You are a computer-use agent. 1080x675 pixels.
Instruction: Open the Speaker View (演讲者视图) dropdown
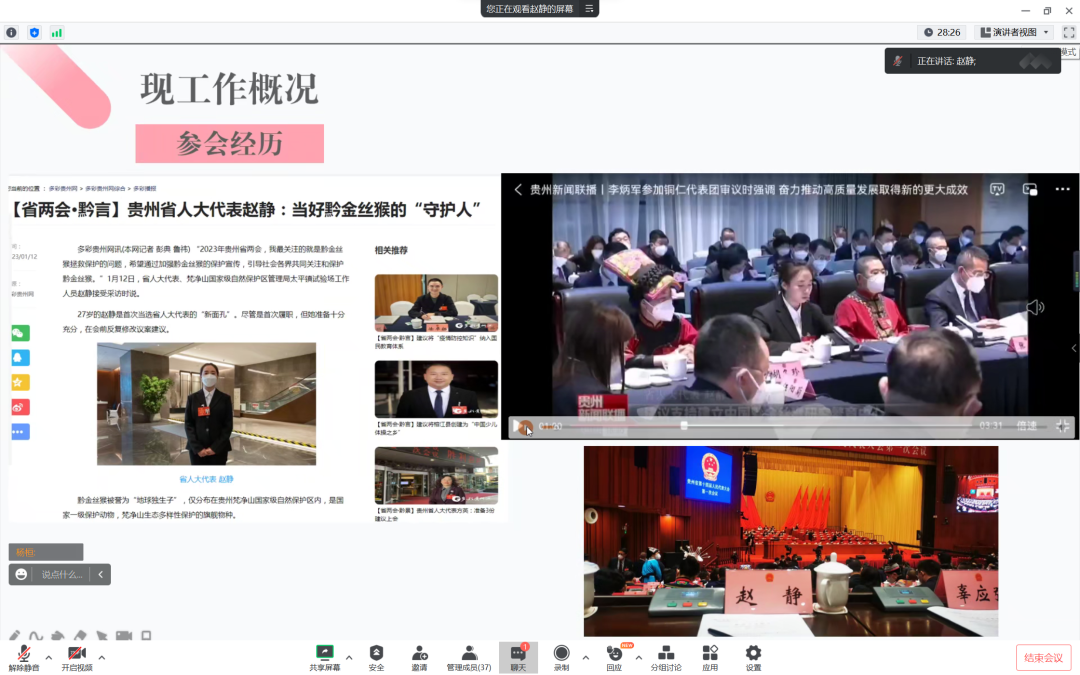(1014, 32)
